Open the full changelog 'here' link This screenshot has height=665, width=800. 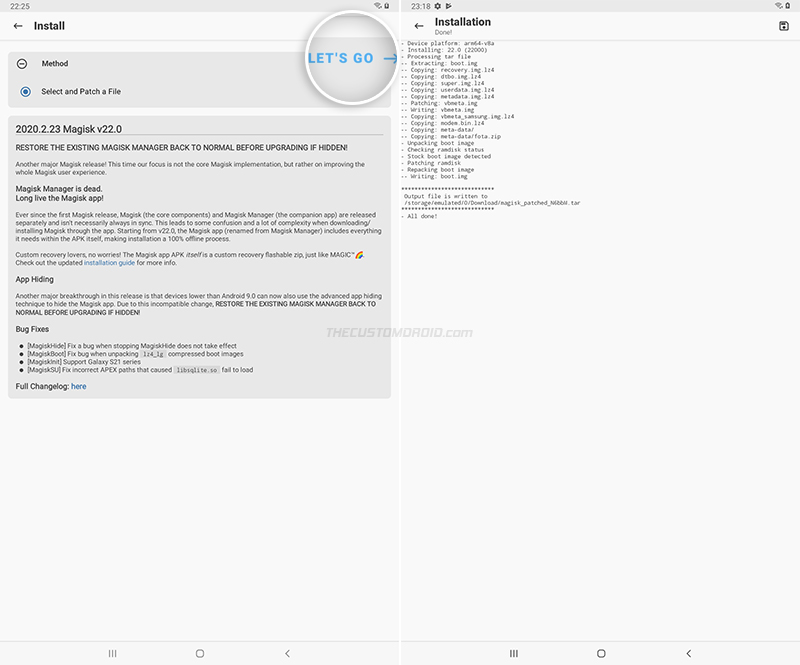pos(79,386)
